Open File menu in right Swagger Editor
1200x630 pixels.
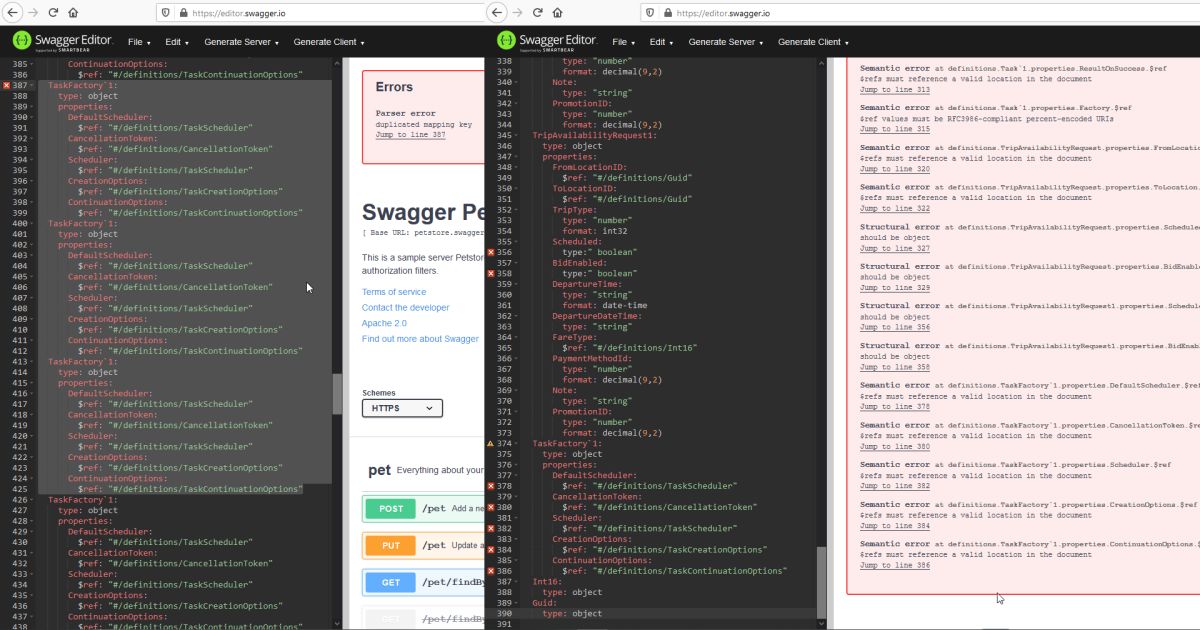(x=623, y=42)
